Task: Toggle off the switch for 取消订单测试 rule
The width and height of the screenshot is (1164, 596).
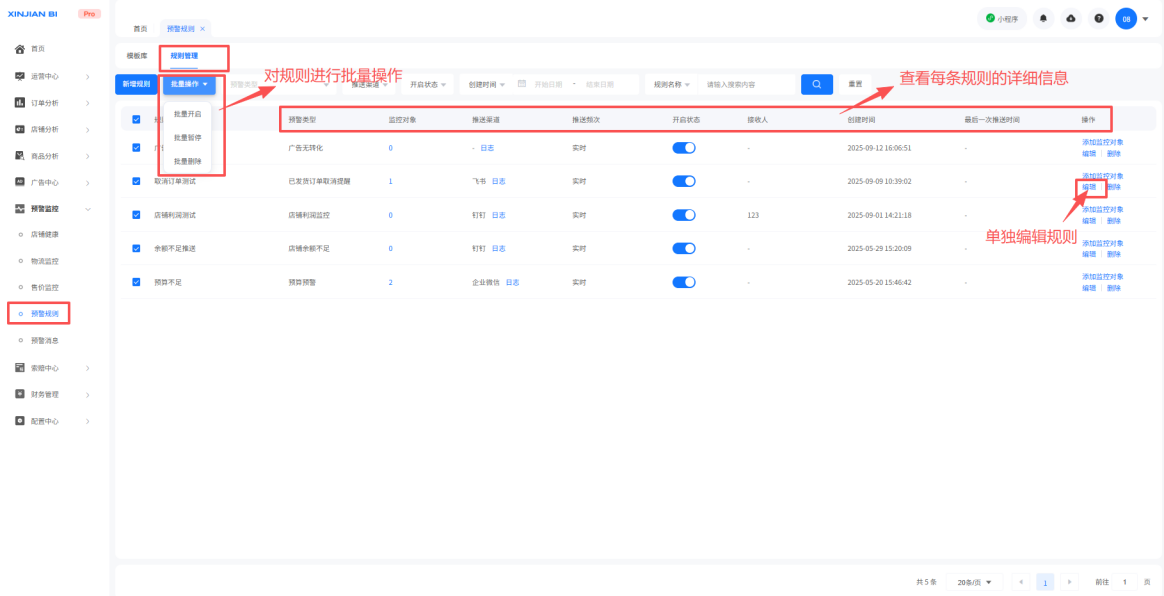Action: pos(684,181)
